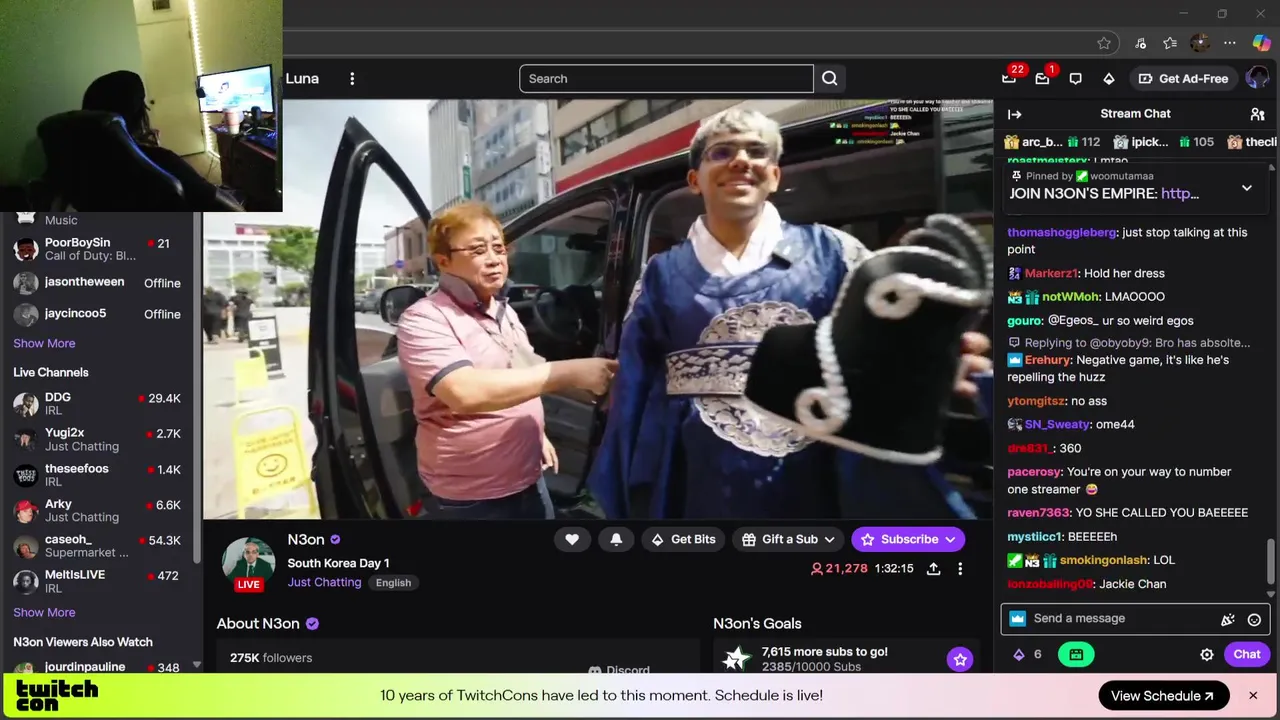Image resolution: width=1280 pixels, height=720 pixels.
Task: Open Arky channel in sidebar
Action: pos(98,510)
